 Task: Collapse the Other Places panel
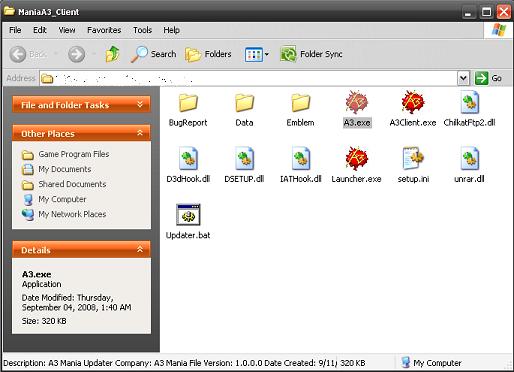tap(140, 133)
